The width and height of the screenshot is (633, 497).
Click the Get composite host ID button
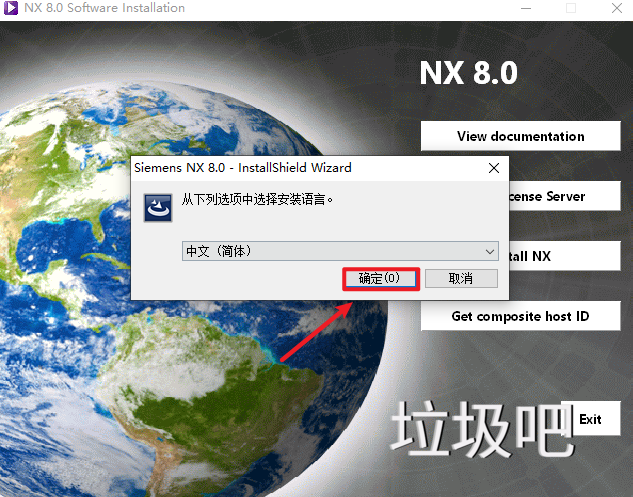520,317
